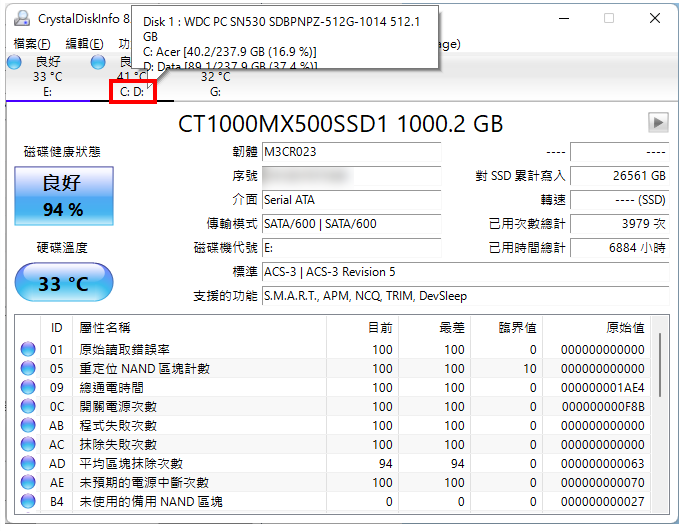The height and width of the screenshot is (531, 689).
Task: Click the status orb for attribute 01
Action: 28,349
